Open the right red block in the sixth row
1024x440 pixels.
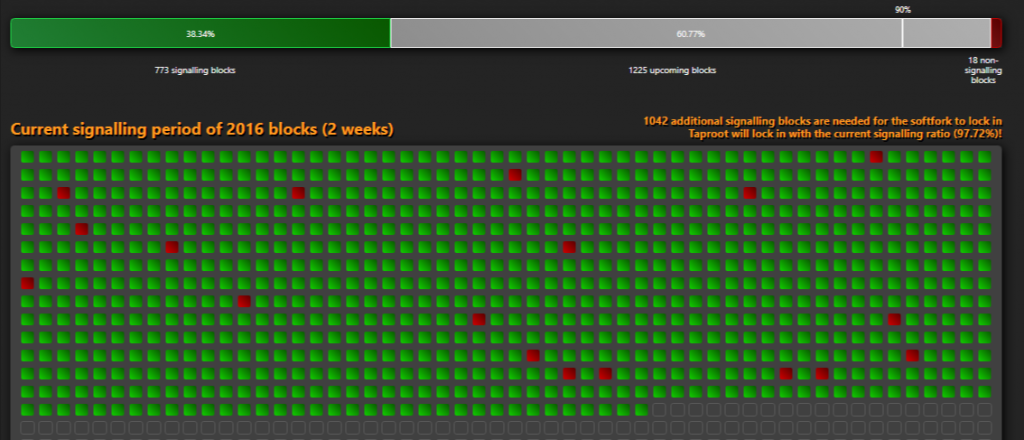click(569, 247)
